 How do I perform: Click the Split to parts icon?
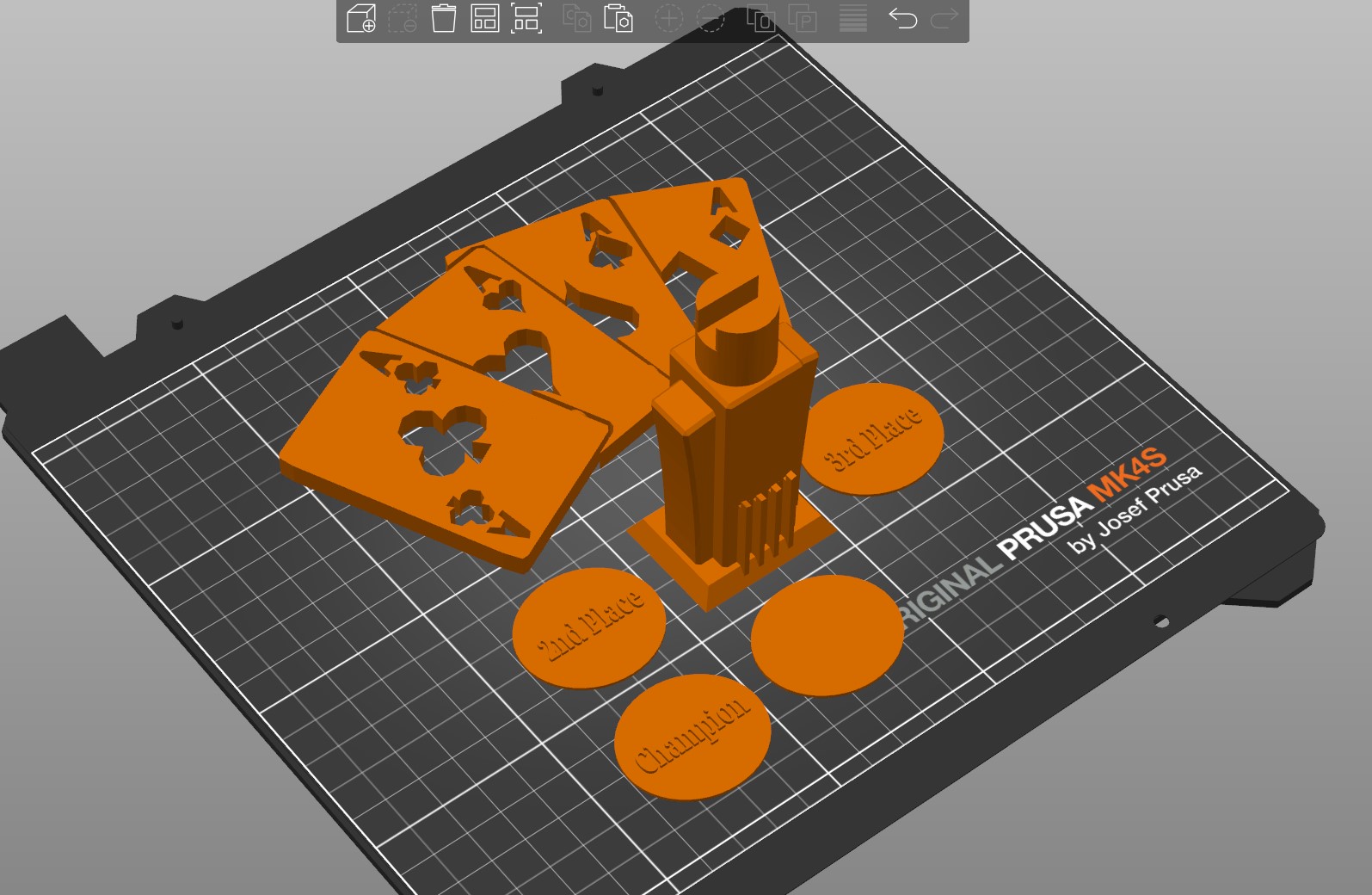pyautogui.click(x=803, y=18)
